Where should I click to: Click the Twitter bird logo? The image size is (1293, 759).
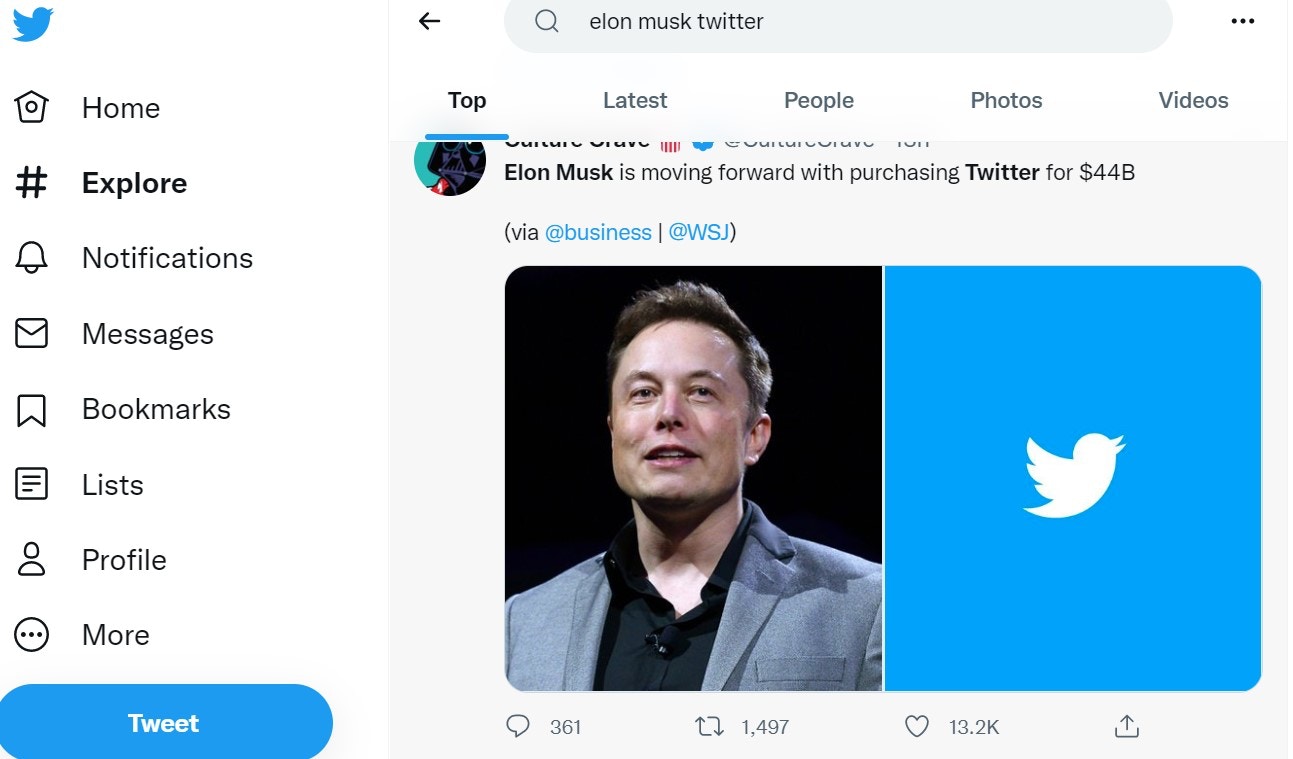32,24
